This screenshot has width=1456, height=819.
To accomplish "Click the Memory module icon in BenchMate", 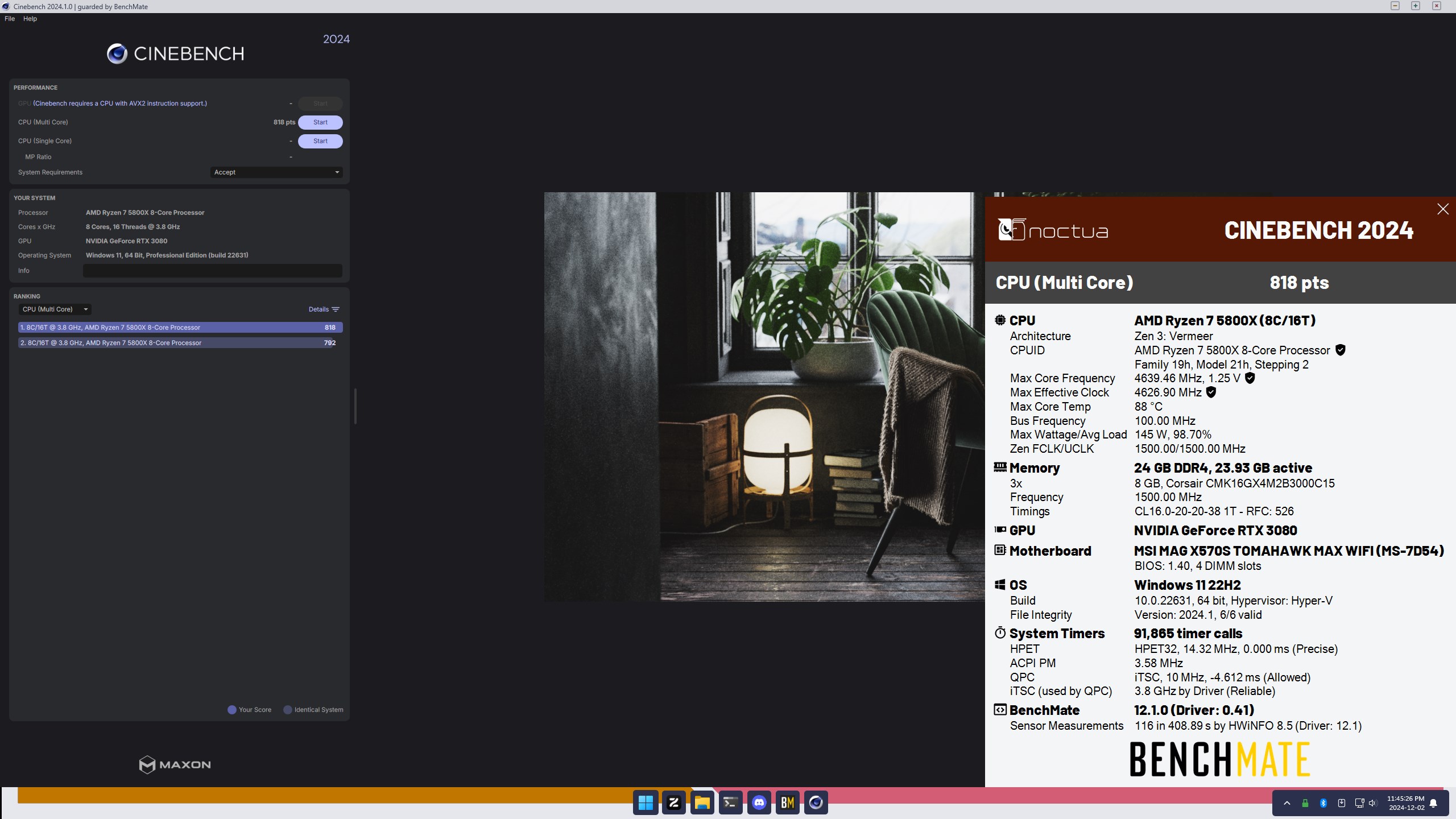I will click(1000, 468).
